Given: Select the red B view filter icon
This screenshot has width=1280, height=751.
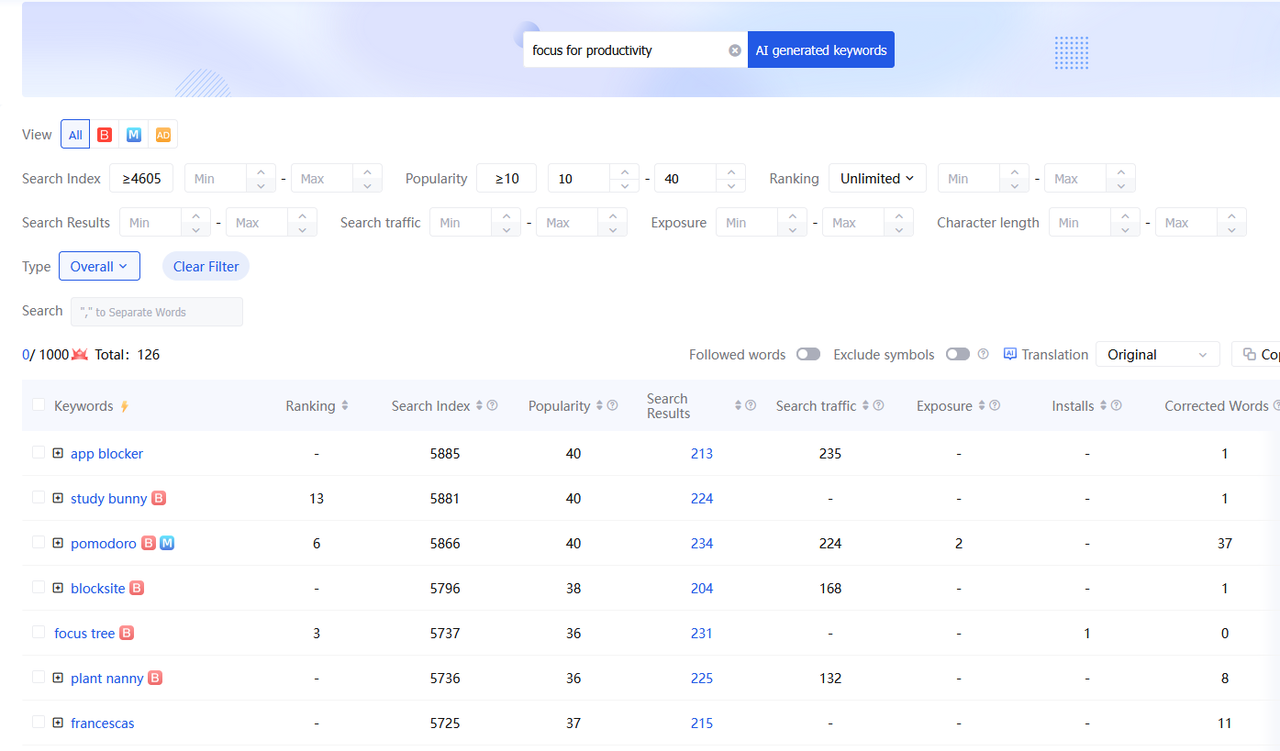Looking at the screenshot, I should tap(104, 135).
